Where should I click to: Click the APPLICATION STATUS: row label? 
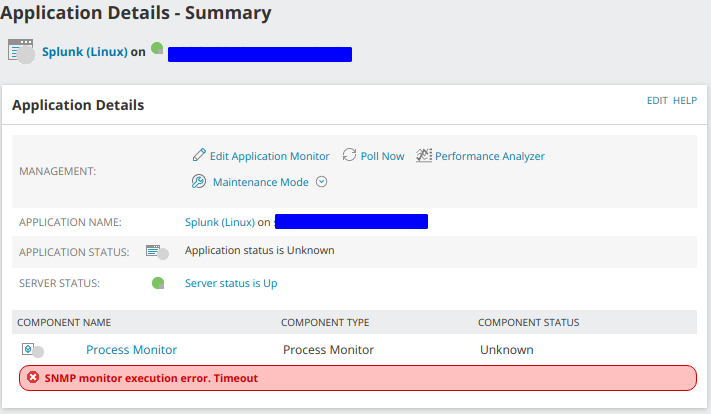[74, 252]
